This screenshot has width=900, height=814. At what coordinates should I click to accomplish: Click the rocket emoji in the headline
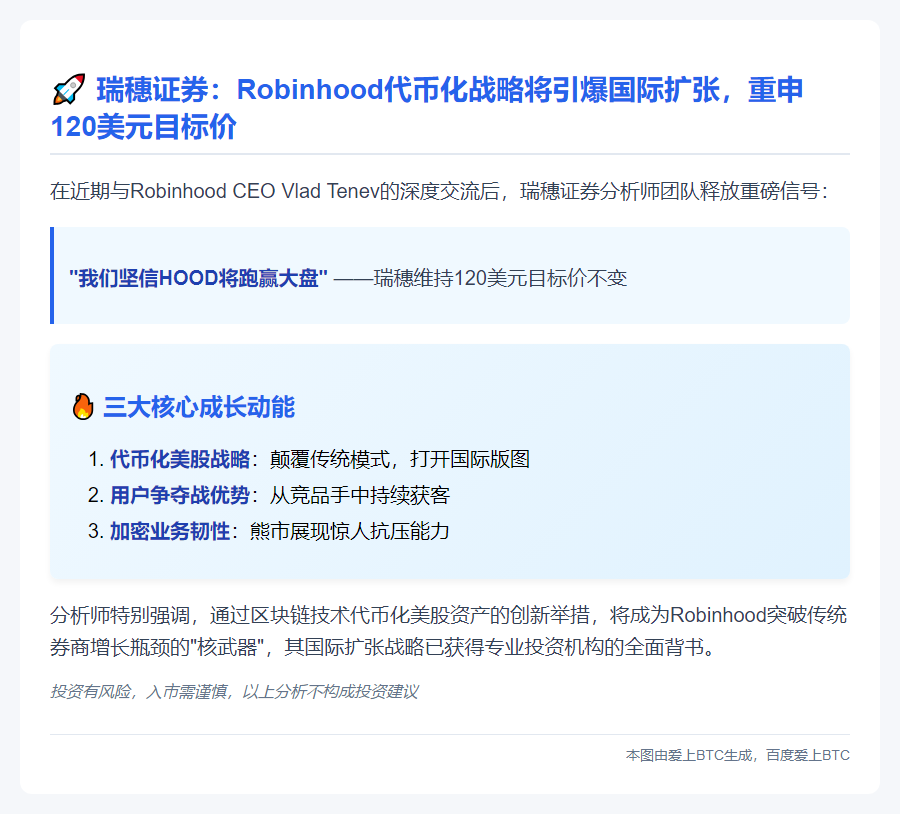coord(69,90)
